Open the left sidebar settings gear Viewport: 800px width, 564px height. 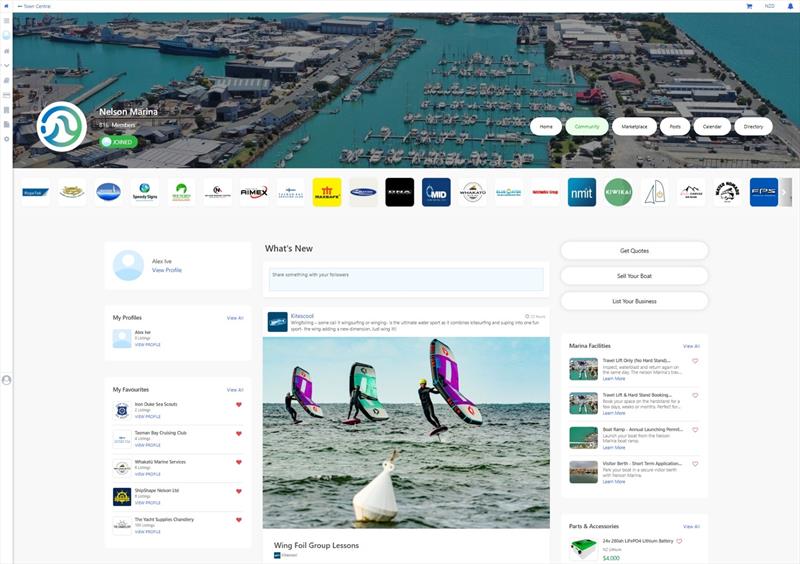pyautogui.click(x=6, y=139)
